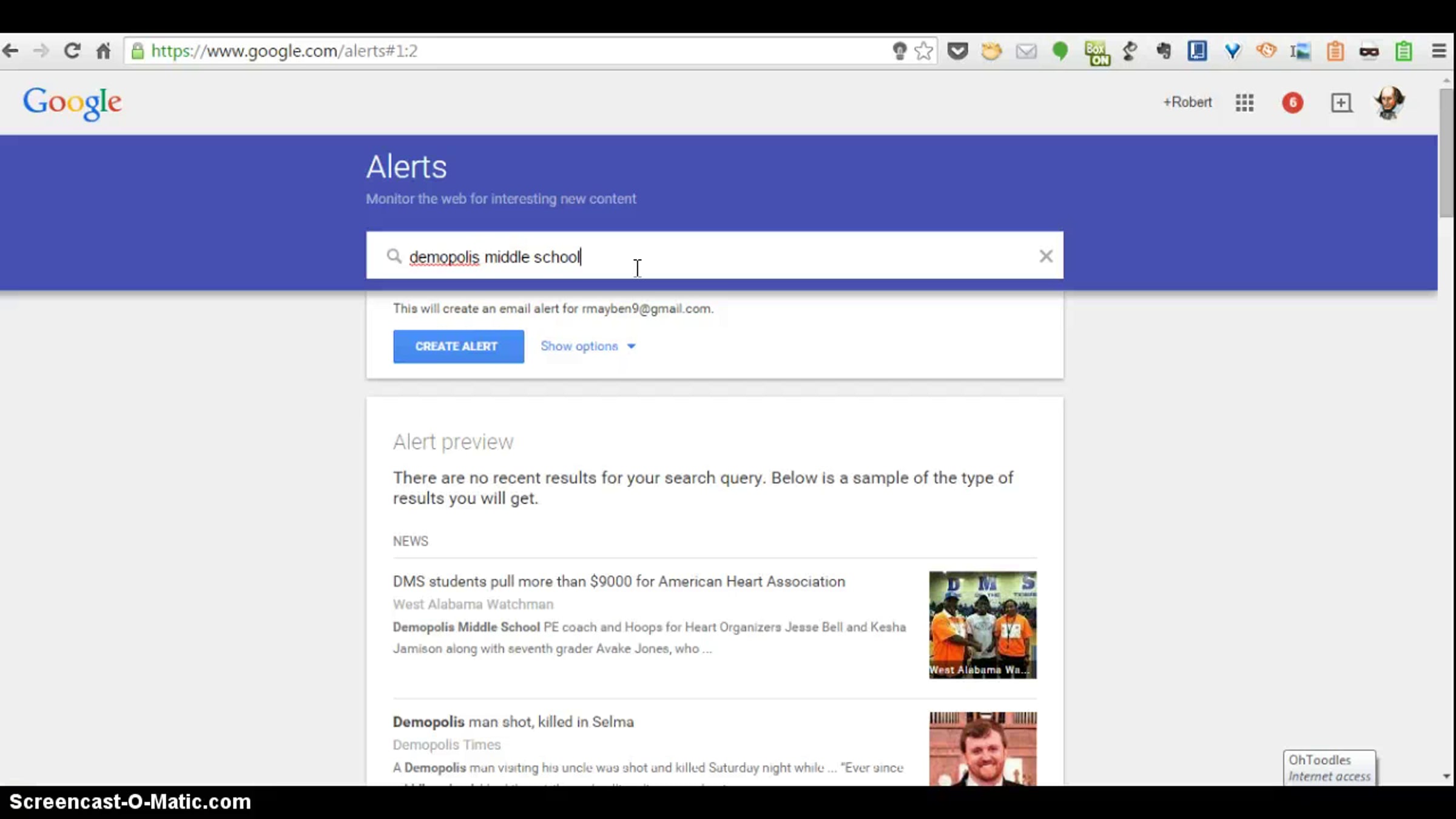Open the green speech bubble extension
This screenshot has width=1456, height=819.
coord(1060,51)
